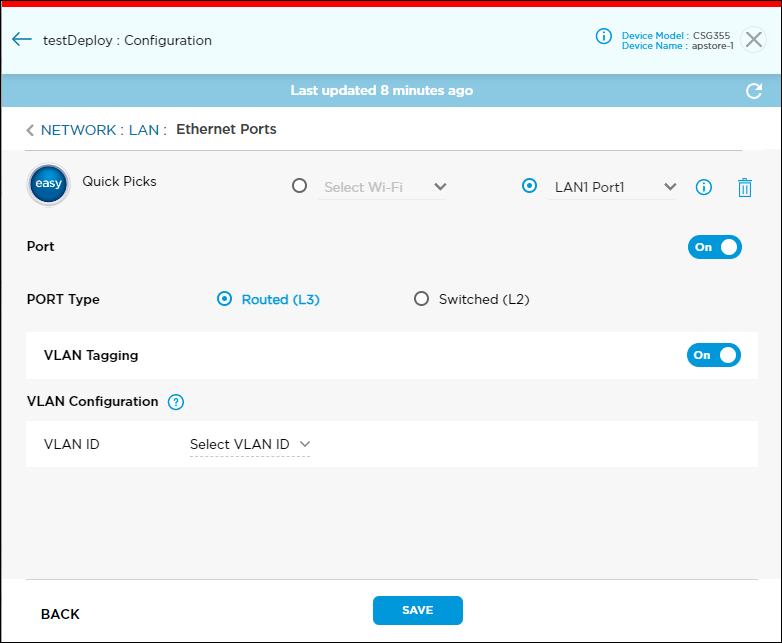This screenshot has width=782, height=643.
Task: Refresh the last updated status
Action: 754,91
